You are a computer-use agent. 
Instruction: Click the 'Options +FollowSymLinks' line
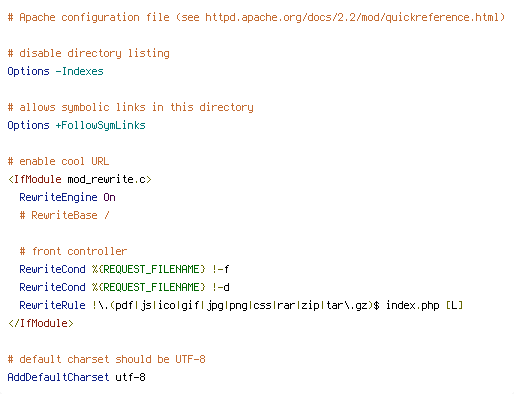point(76,125)
